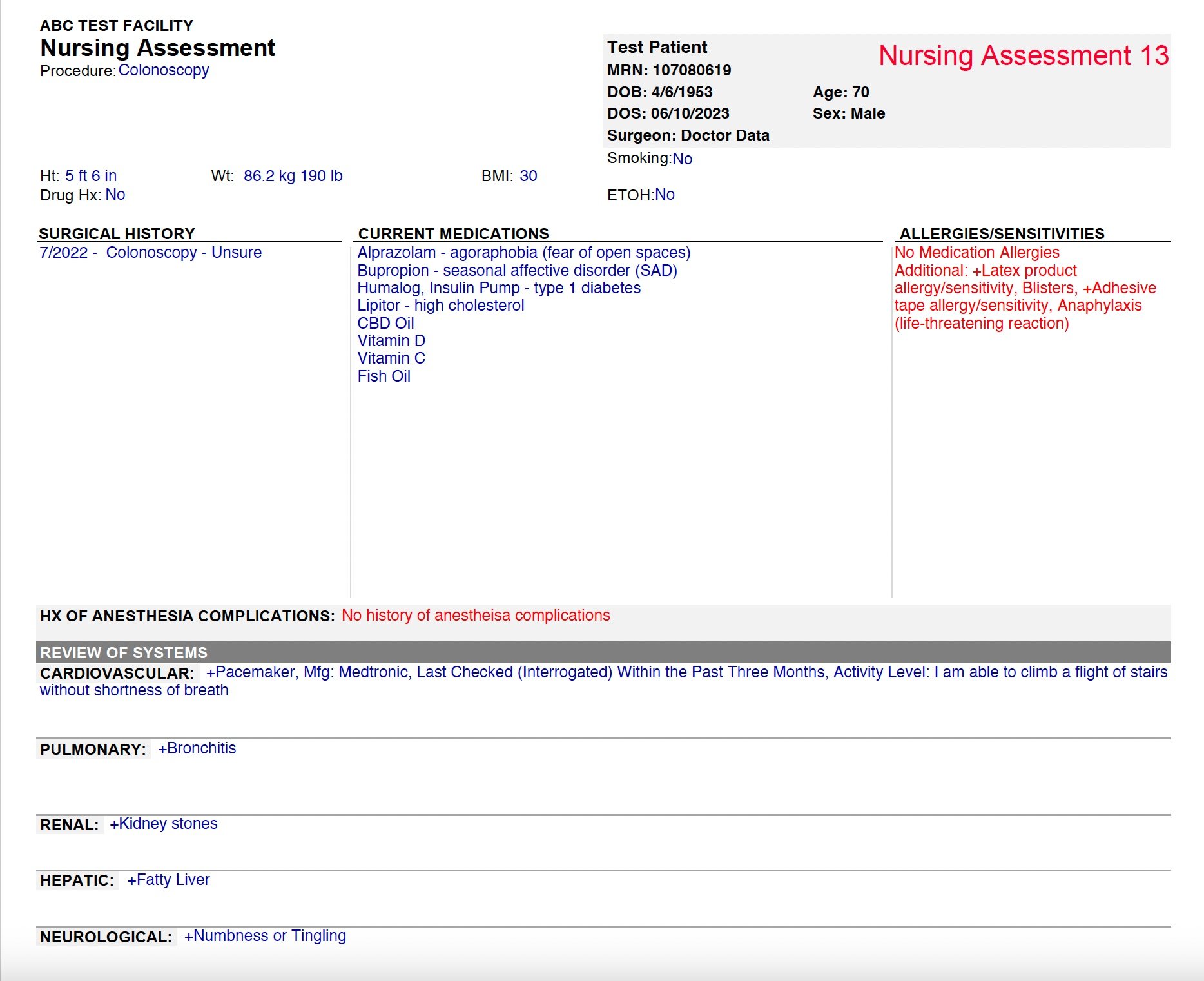Screen dimensions: 1204x981
Task: Click the 'CURRENT MEDICATIONS' section heading
Action: point(453,233)
